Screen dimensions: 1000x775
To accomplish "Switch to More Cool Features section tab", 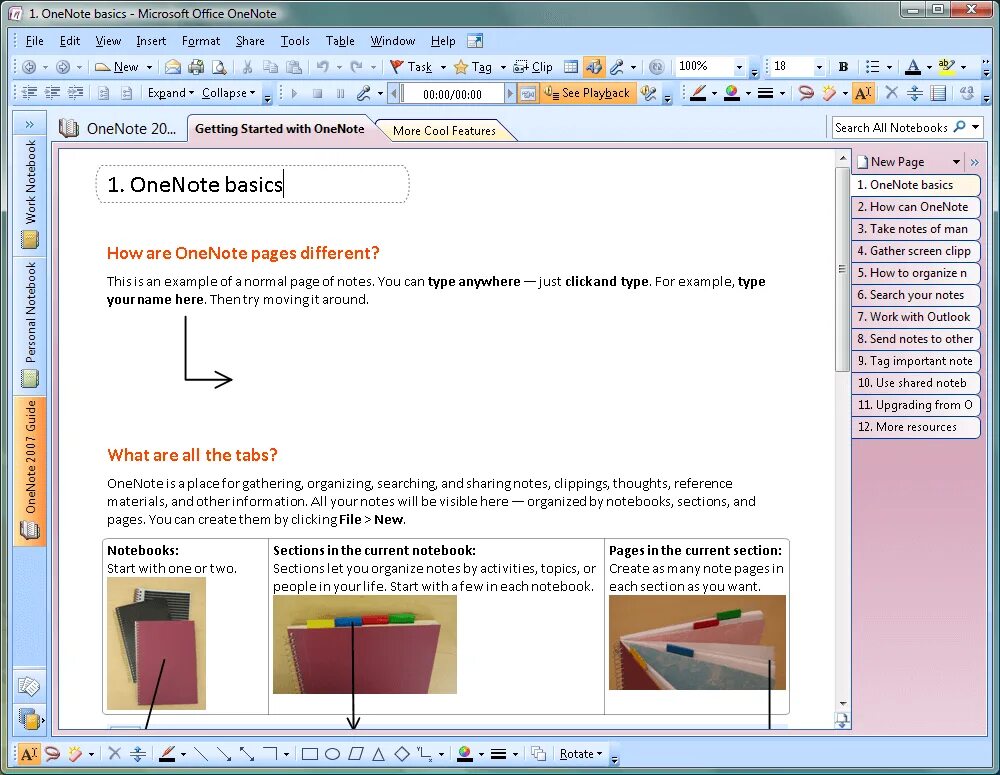I will pos(445,131).
